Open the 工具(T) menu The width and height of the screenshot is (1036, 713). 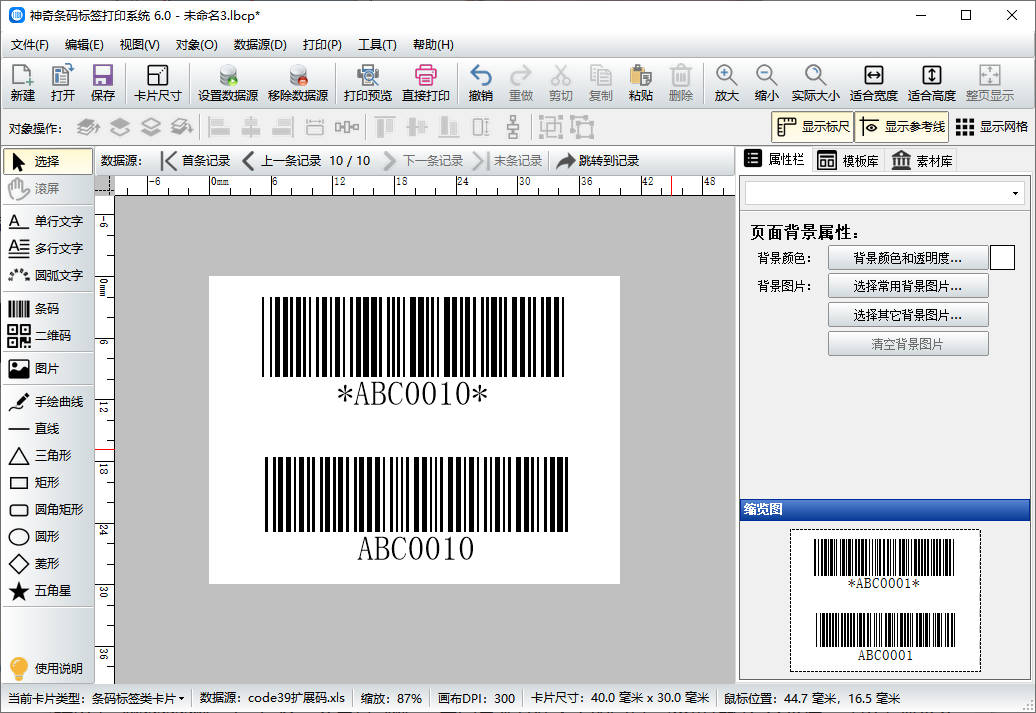click(x=377, y=45)
